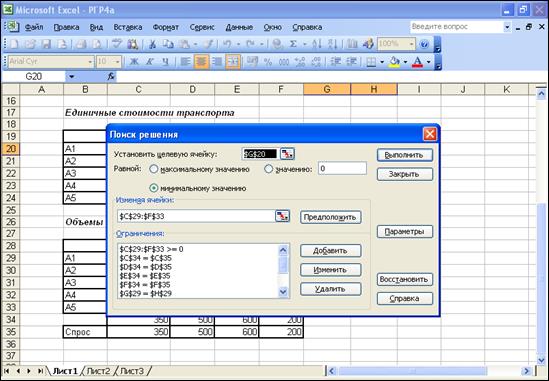549x381 pixels.
Task: Run the Spelling check icon
Action: click(116, 44)
